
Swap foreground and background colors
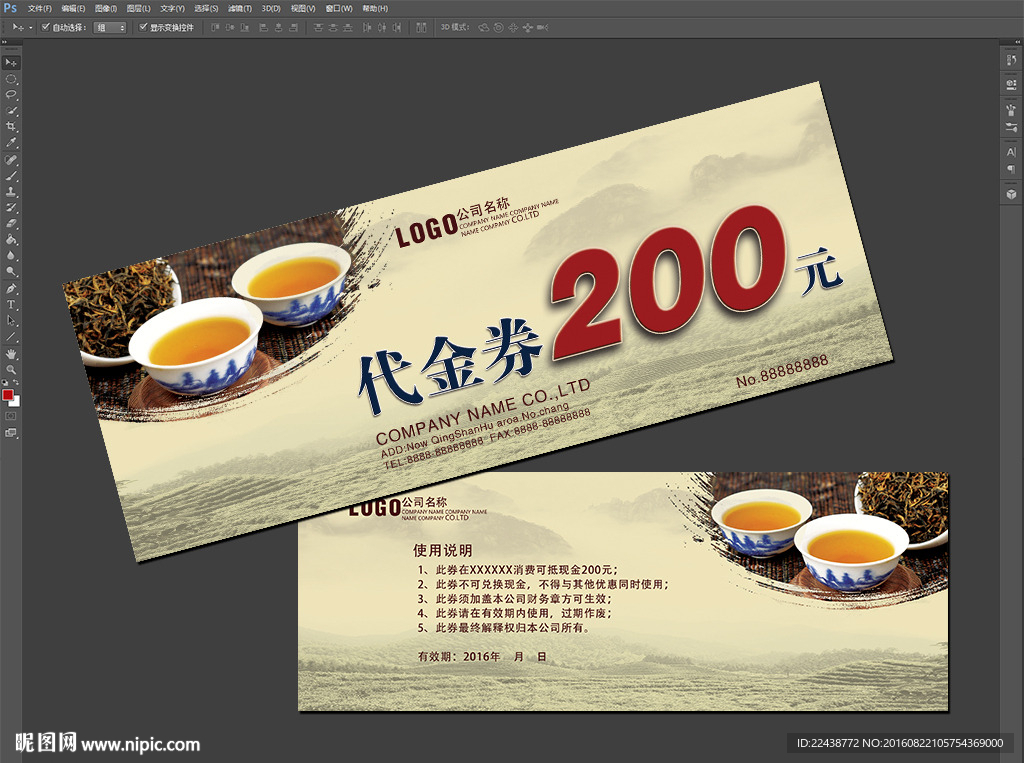pyautogui.click(x=16, y=383)
